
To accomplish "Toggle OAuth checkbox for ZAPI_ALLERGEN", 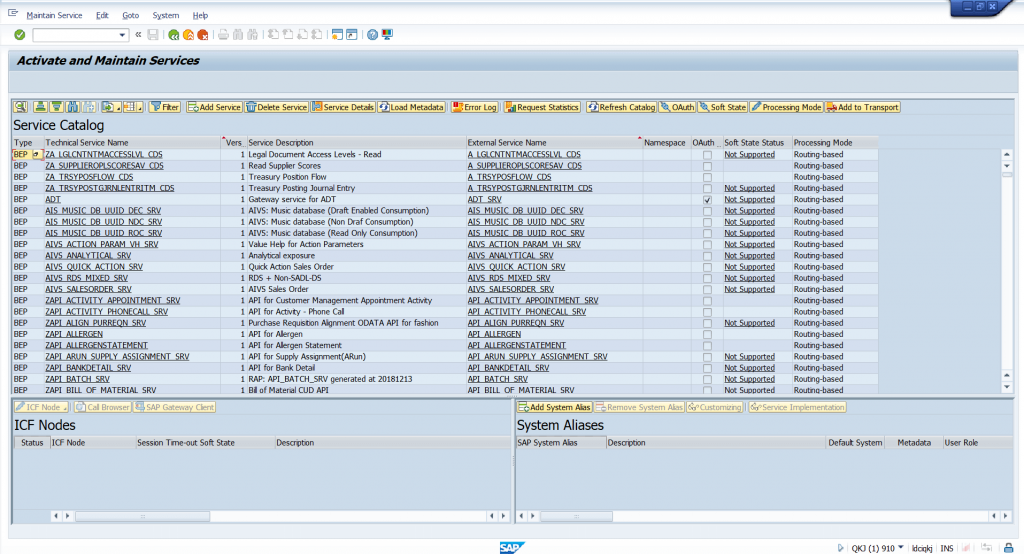I will [707, 334].
